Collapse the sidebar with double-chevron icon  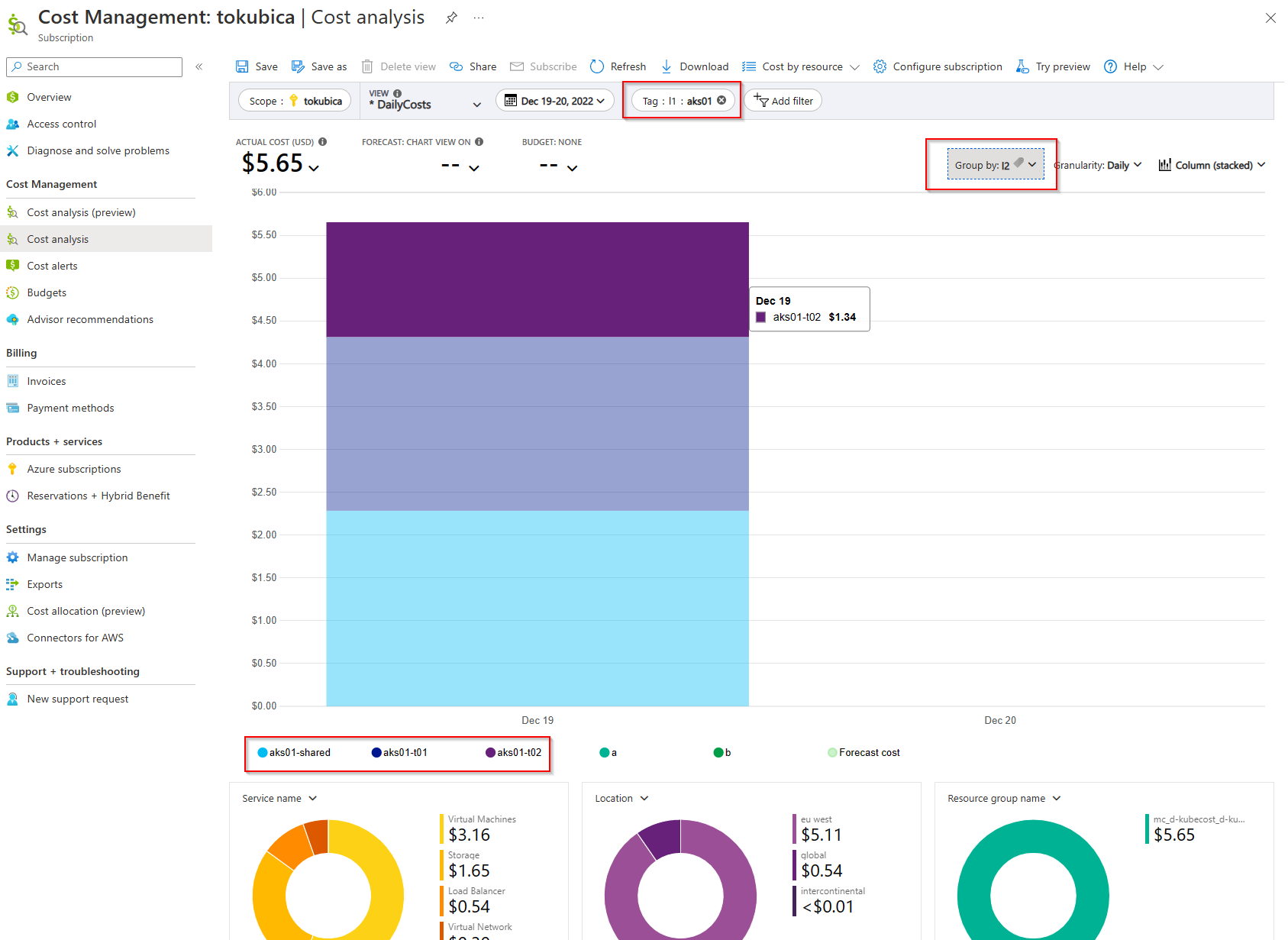coord(199,66)
